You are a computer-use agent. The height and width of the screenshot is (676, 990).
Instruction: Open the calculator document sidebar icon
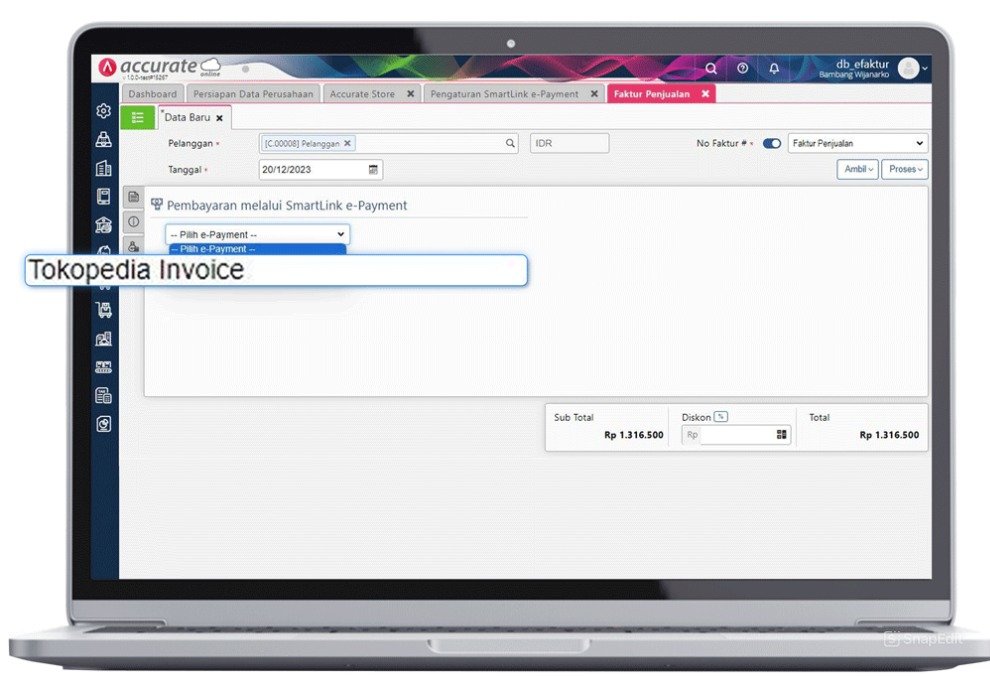point(104,395)
